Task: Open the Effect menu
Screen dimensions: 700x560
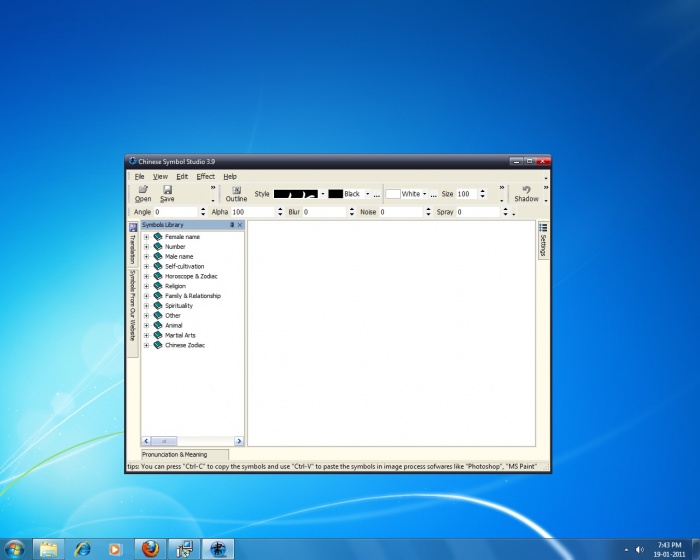Action: tap(205, 176)
